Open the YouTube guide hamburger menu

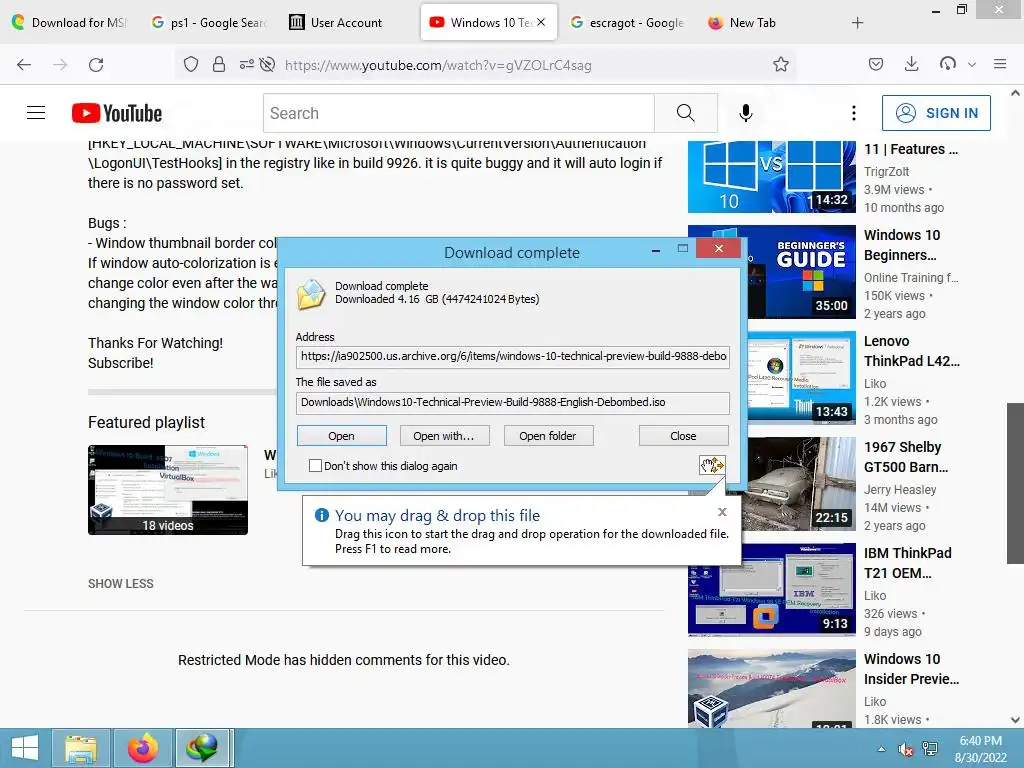[x=36, y=113]
